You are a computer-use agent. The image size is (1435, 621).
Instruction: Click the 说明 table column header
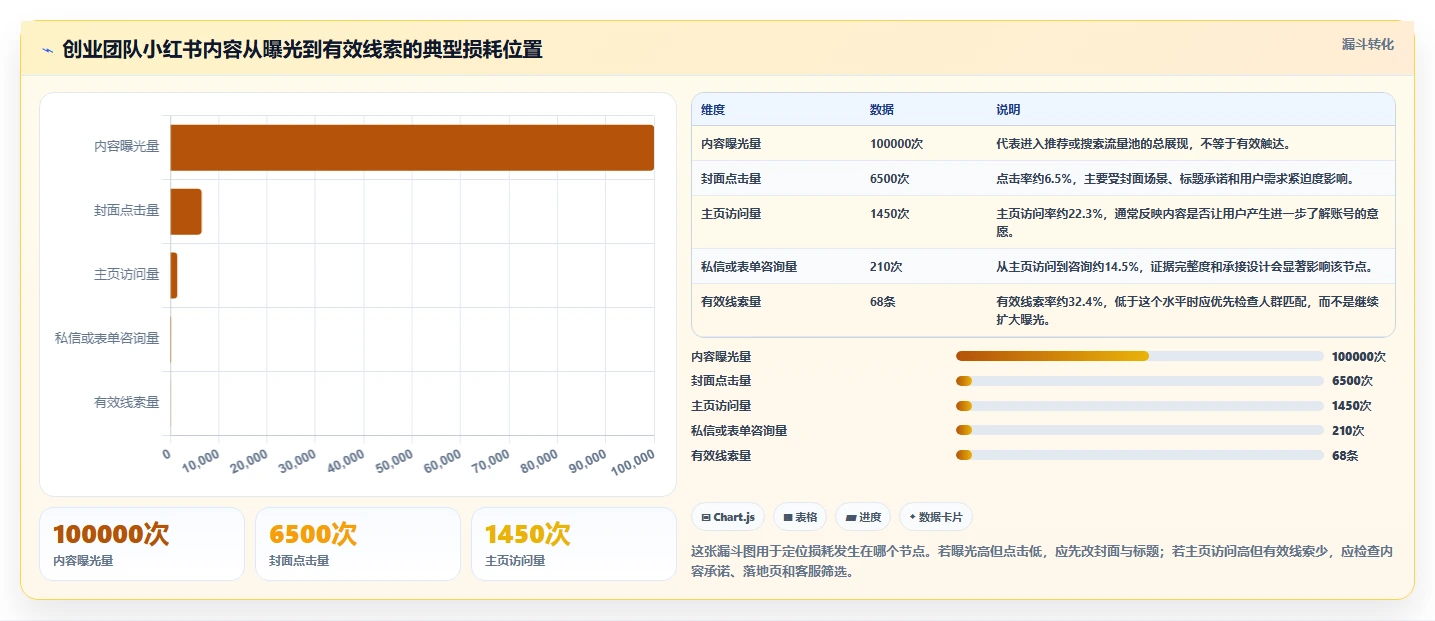point(1008,109)
